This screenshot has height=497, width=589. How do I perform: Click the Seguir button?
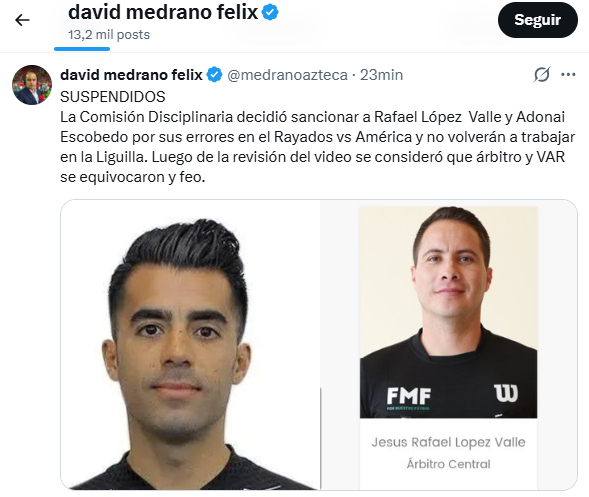coord(538,20)
